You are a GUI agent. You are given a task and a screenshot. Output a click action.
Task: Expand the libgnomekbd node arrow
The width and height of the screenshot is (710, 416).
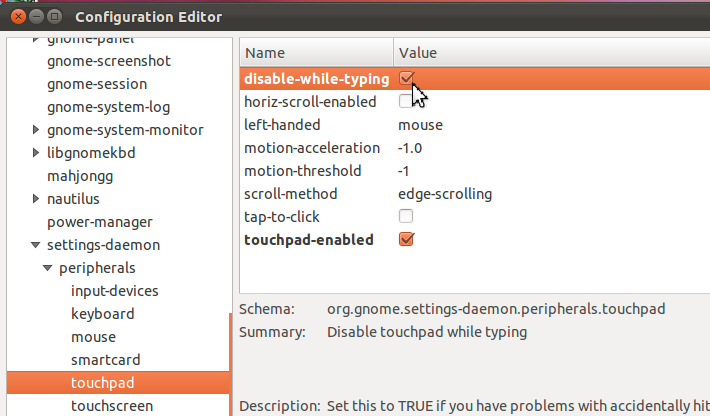[36, 153]
